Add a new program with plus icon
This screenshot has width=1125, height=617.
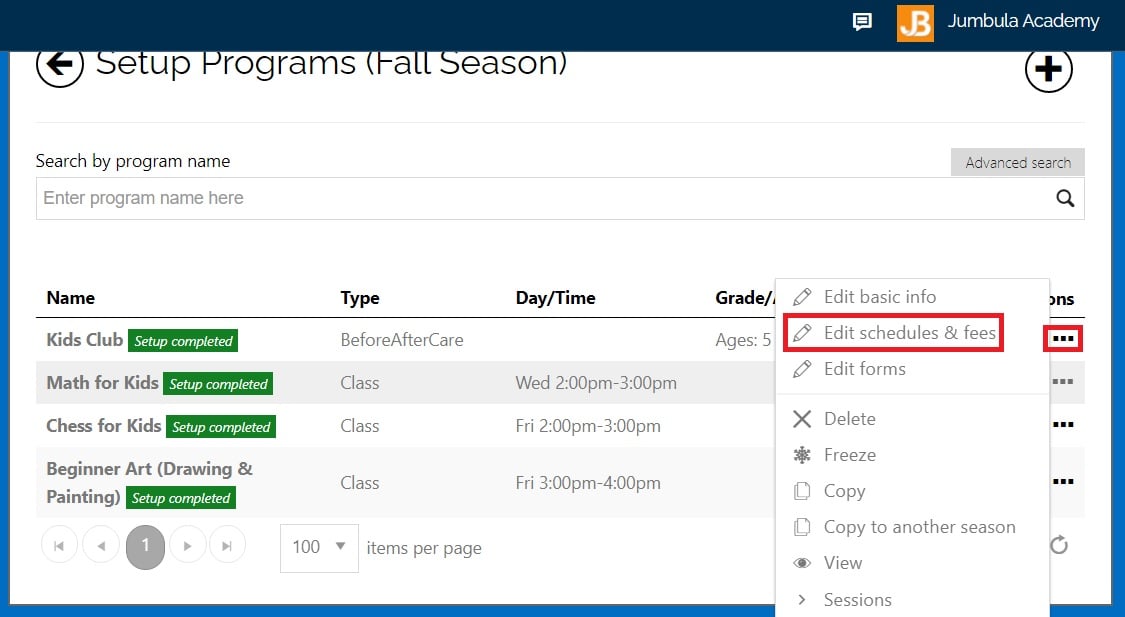pos(1048,70)
